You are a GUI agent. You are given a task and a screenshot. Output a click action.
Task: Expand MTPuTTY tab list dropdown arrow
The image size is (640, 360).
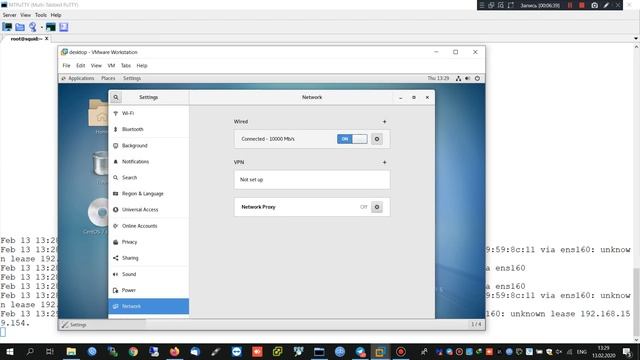point(636,39)
